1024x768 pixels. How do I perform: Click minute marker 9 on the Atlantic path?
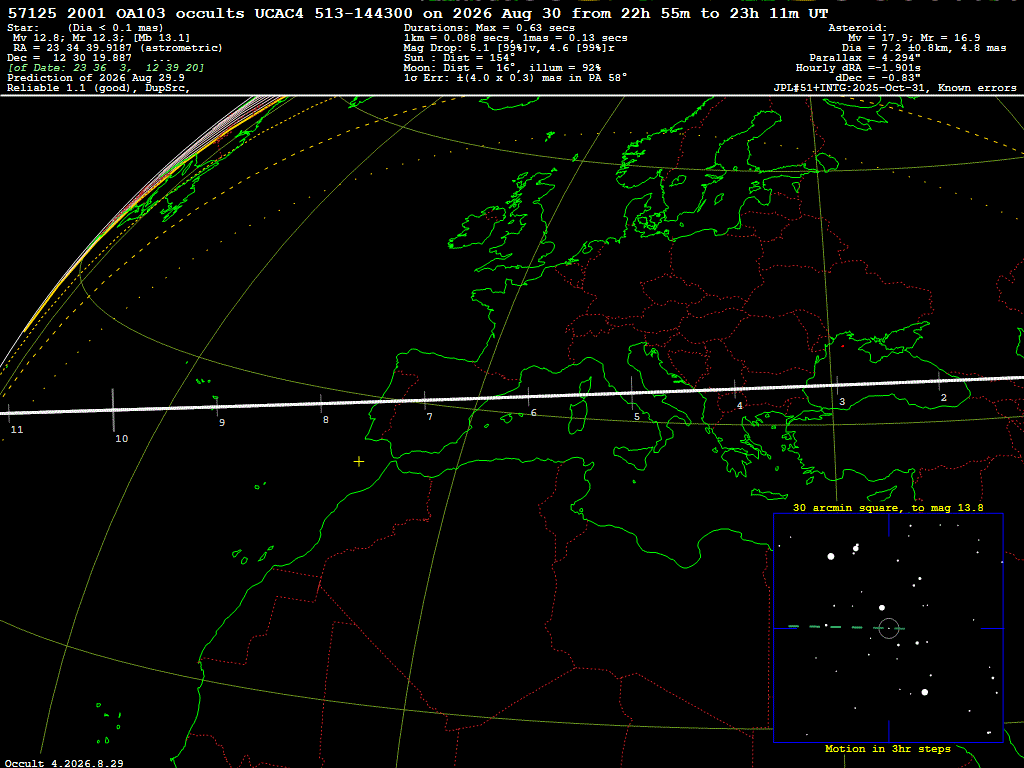coord(222,423)
